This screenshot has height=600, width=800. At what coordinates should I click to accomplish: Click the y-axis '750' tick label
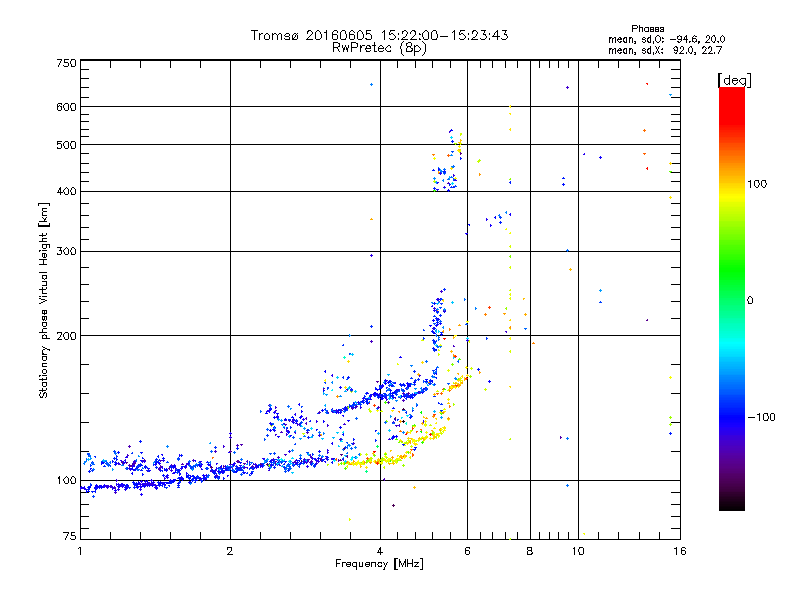click(x=66, y=63)
